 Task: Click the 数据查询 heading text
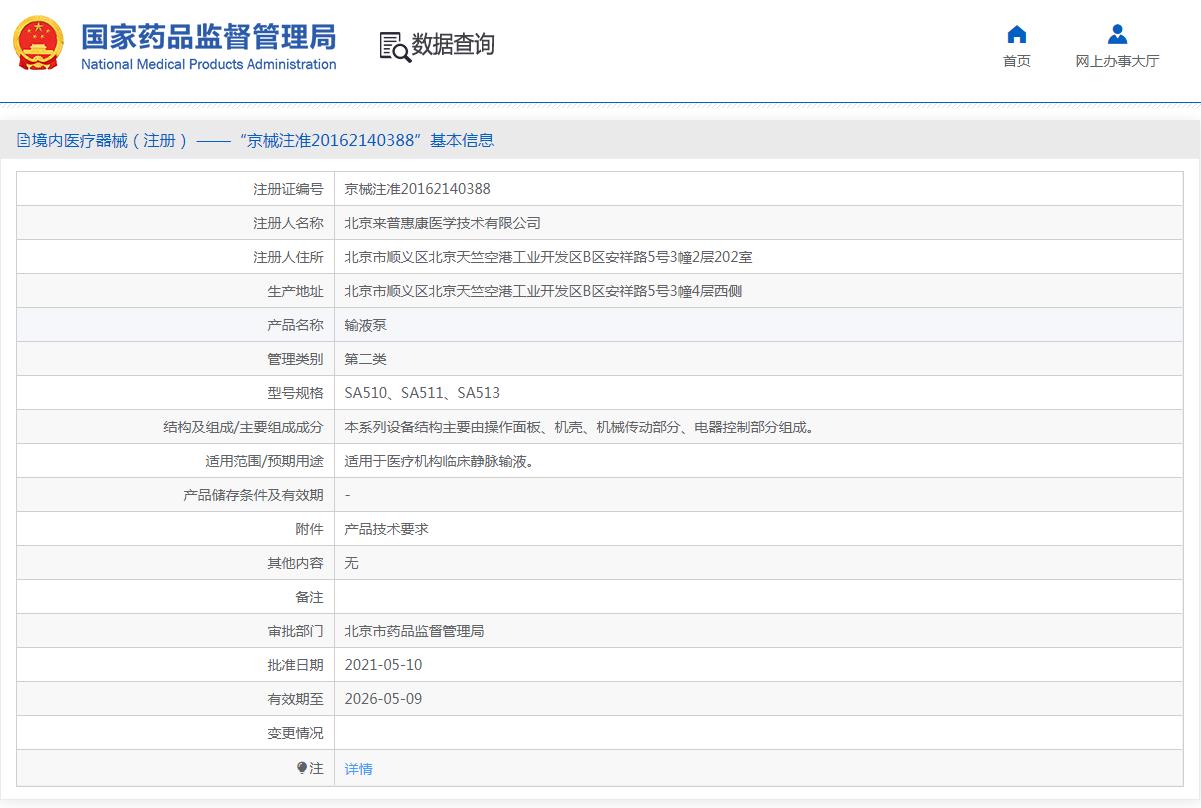453,45
